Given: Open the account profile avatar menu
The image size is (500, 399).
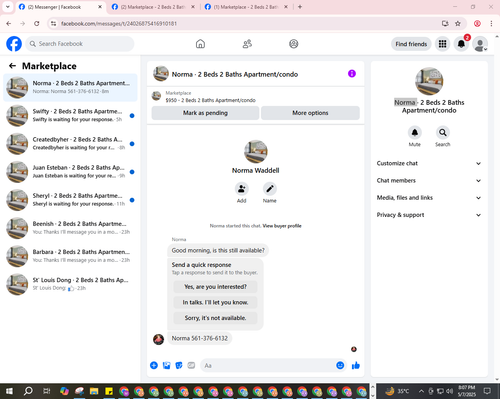Looking at the screenshot, I should pyautogui.click(x=480, y=44).
